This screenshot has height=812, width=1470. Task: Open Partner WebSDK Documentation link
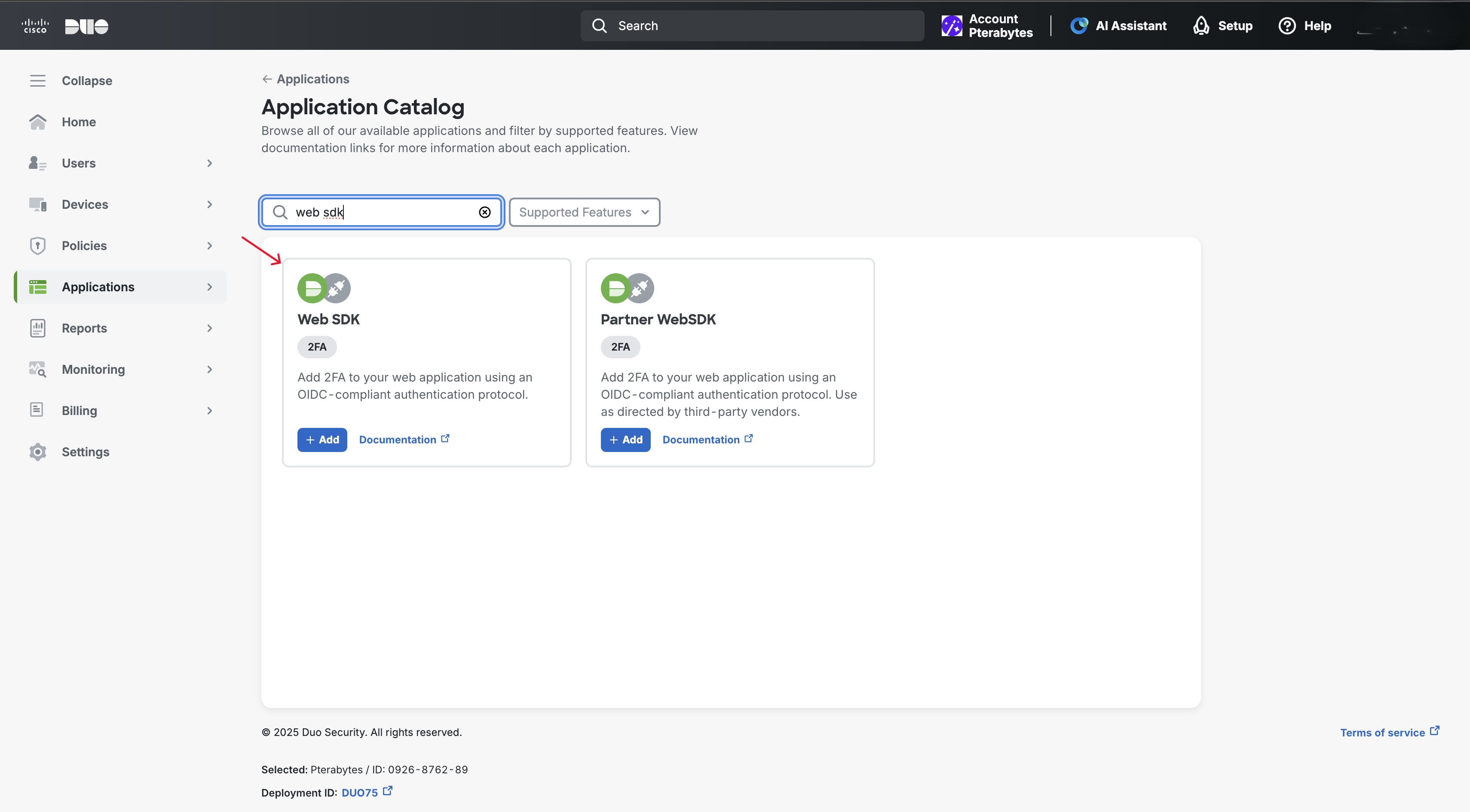(701, 440)
